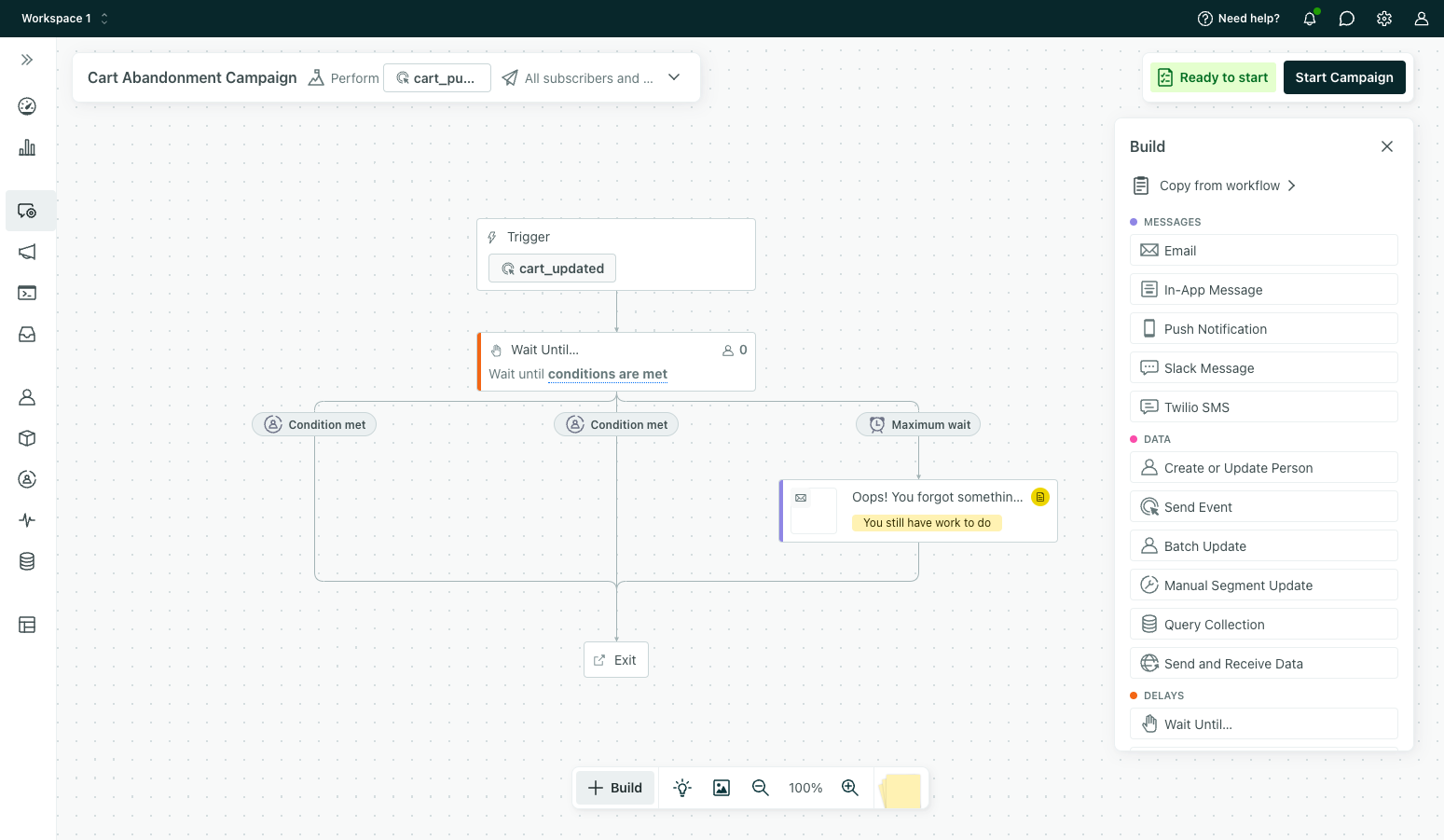Click the conditions are met link
This screenshot has height=840, width=1444.
[x=608, y=374]
